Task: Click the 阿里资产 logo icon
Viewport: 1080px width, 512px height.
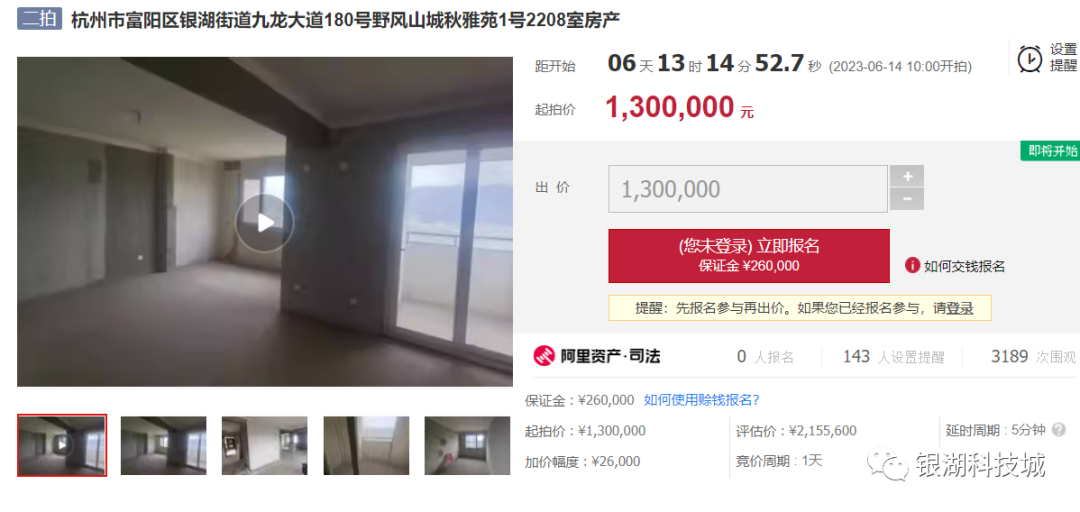Action: (x=543, y=356)
